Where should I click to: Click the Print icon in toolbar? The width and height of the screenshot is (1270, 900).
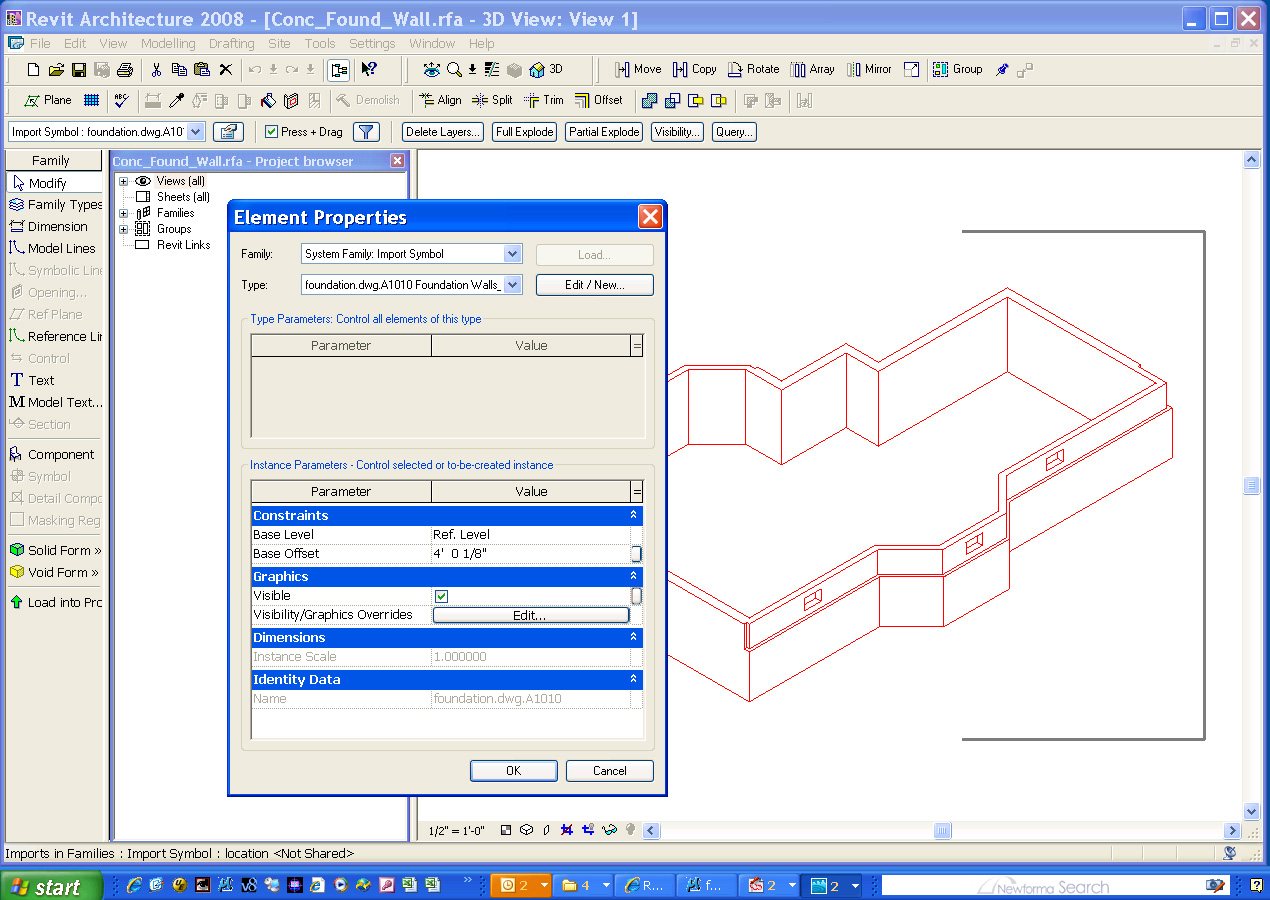click(x=125, y=69)
